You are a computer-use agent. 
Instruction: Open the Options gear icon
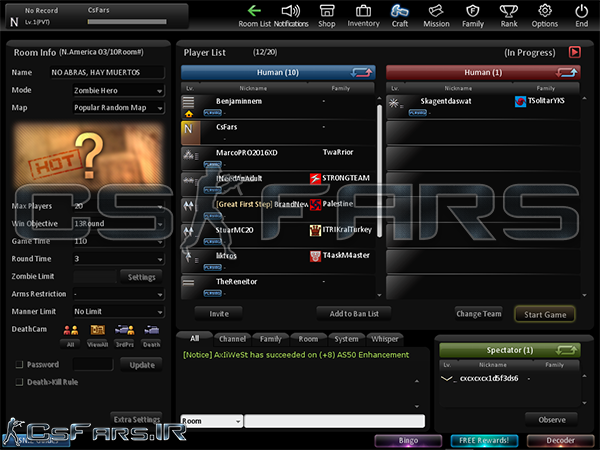[545, 15]
